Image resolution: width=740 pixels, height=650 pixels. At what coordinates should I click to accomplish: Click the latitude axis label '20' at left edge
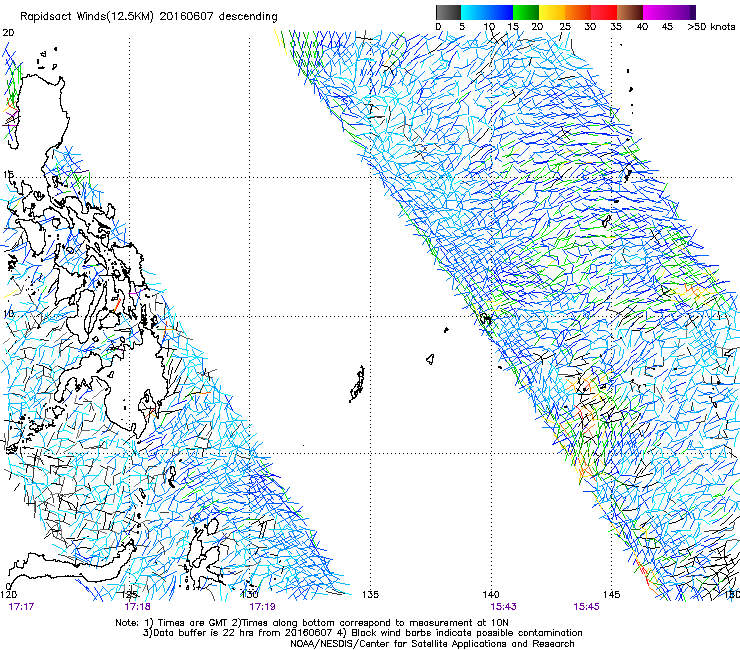tap(8, 33)
